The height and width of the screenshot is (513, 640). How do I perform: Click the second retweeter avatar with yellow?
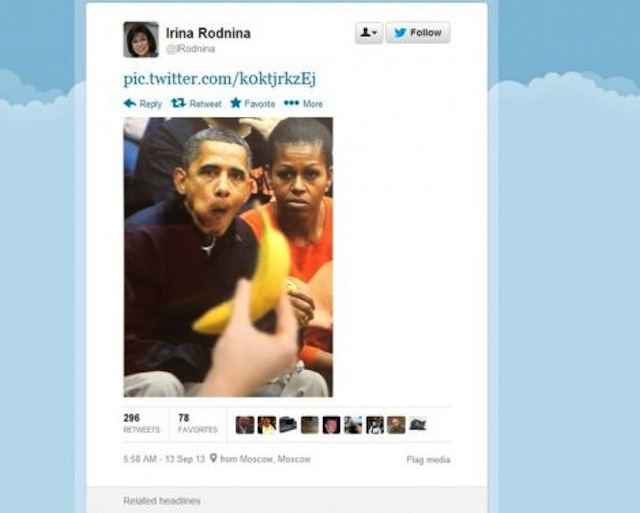tap(267, 425)
